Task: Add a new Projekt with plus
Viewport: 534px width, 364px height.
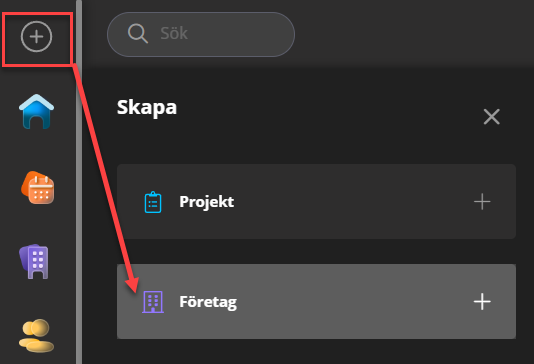Action: [482, 202]
